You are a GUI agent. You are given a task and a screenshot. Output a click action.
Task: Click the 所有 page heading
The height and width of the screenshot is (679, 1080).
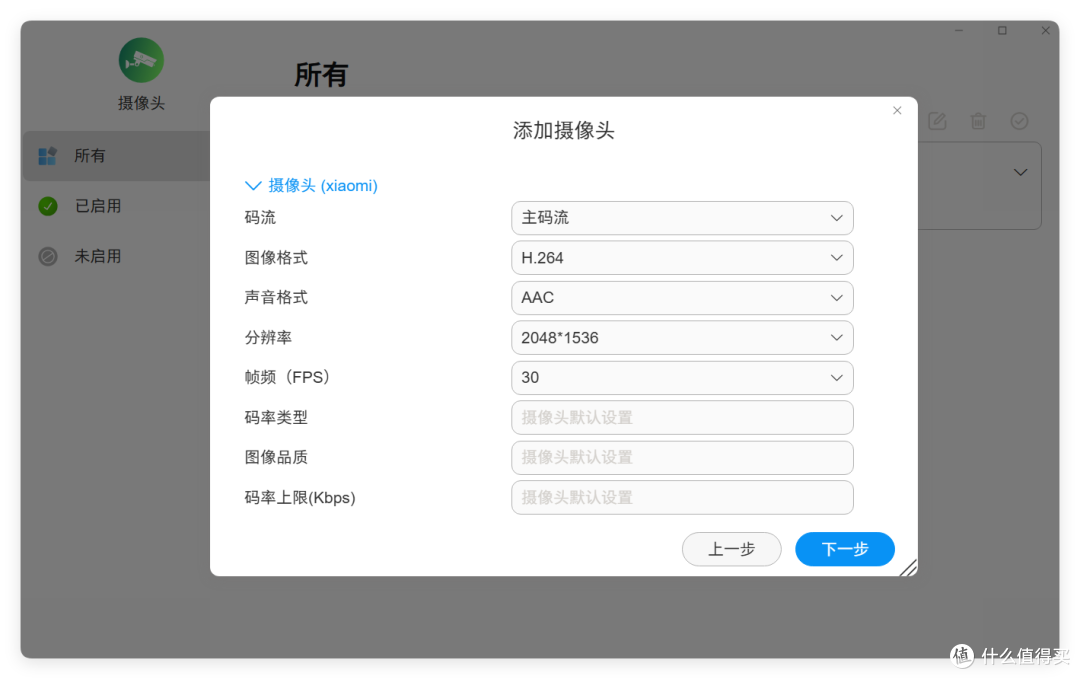321,74
